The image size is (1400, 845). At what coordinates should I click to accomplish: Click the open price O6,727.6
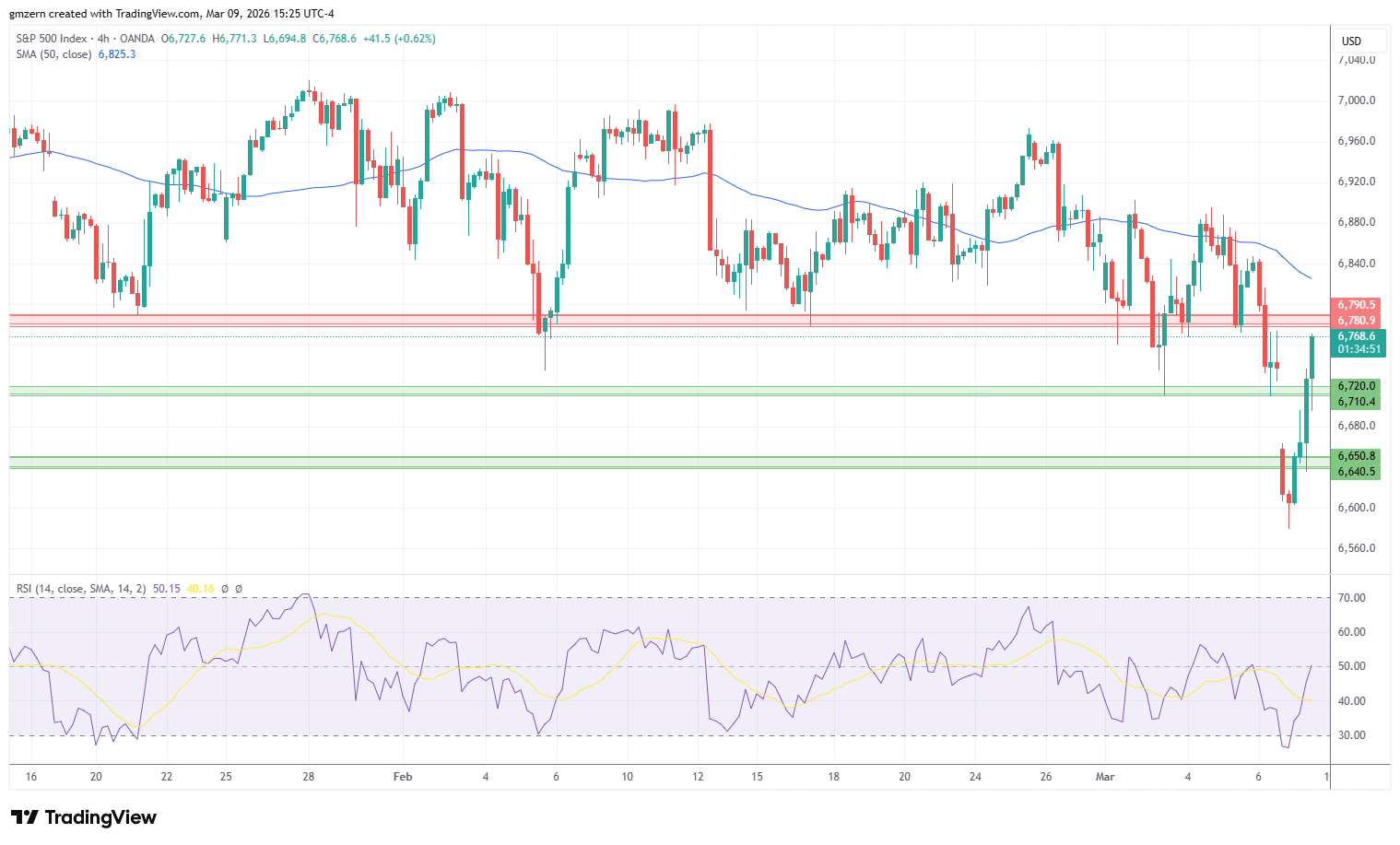184,39
